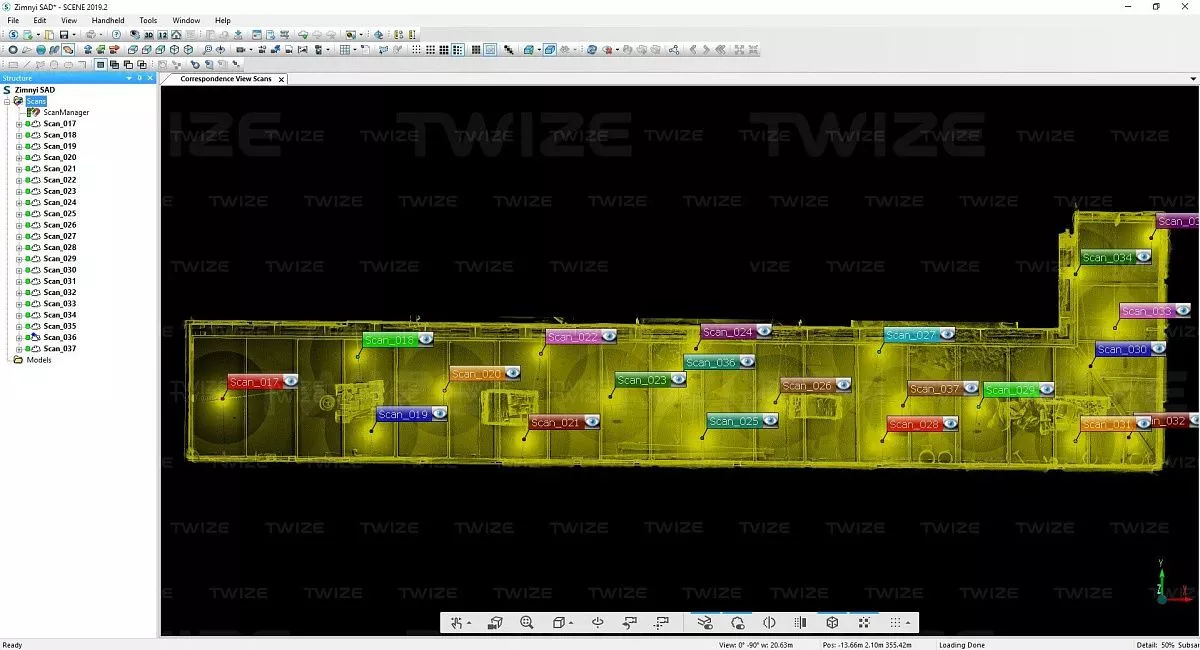Click the cube icon in the bottom toolbar
The height and width of the screenshot is (650, 1200).
(832, 623)
